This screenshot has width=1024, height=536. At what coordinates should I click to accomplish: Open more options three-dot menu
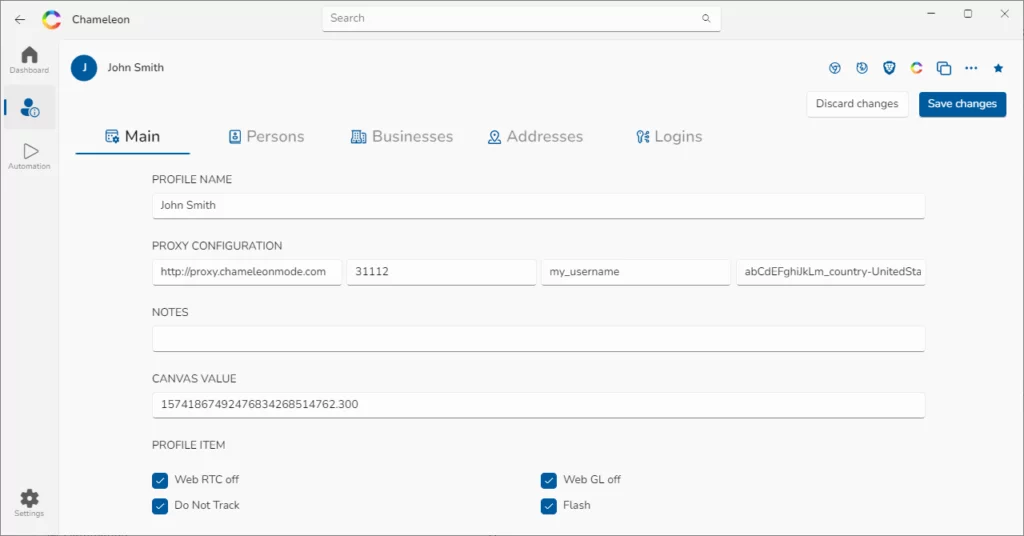click(971, 68)
